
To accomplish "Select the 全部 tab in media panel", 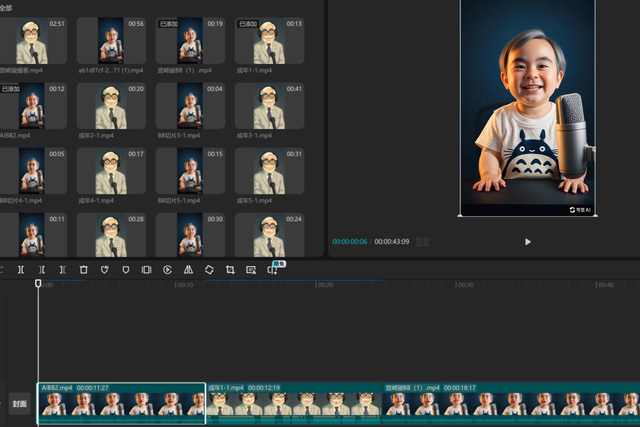I will [x=8, y=7].
